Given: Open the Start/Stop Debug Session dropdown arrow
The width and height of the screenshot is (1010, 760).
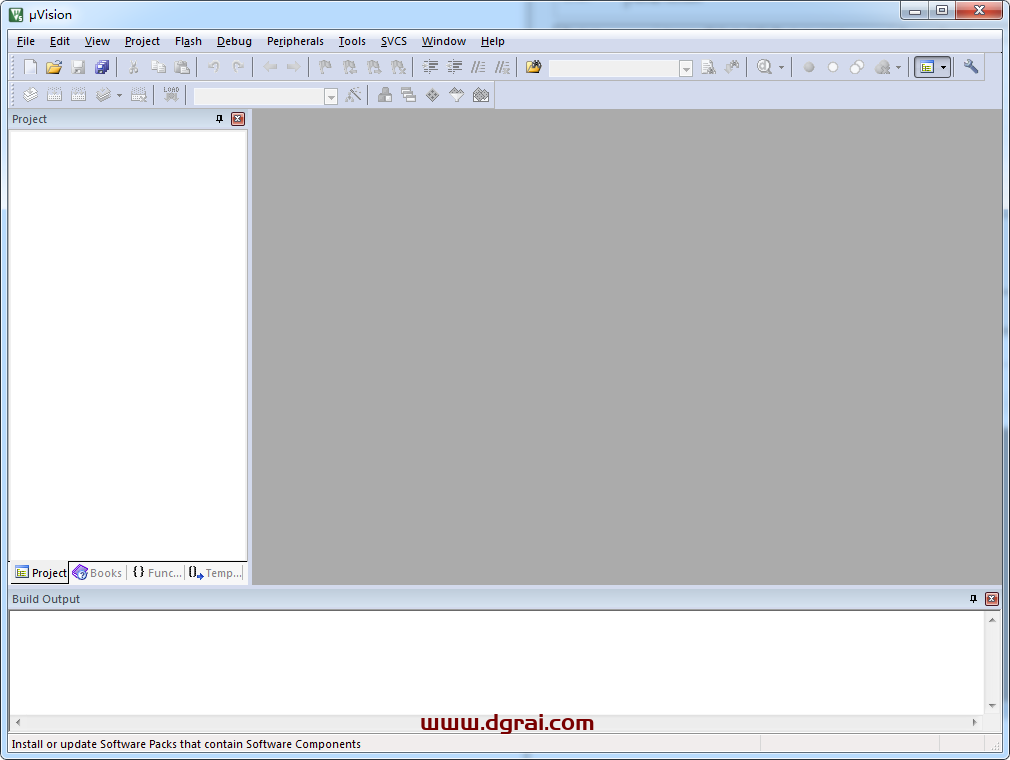Looking at the screenshot, I should (x=781, y=68).
